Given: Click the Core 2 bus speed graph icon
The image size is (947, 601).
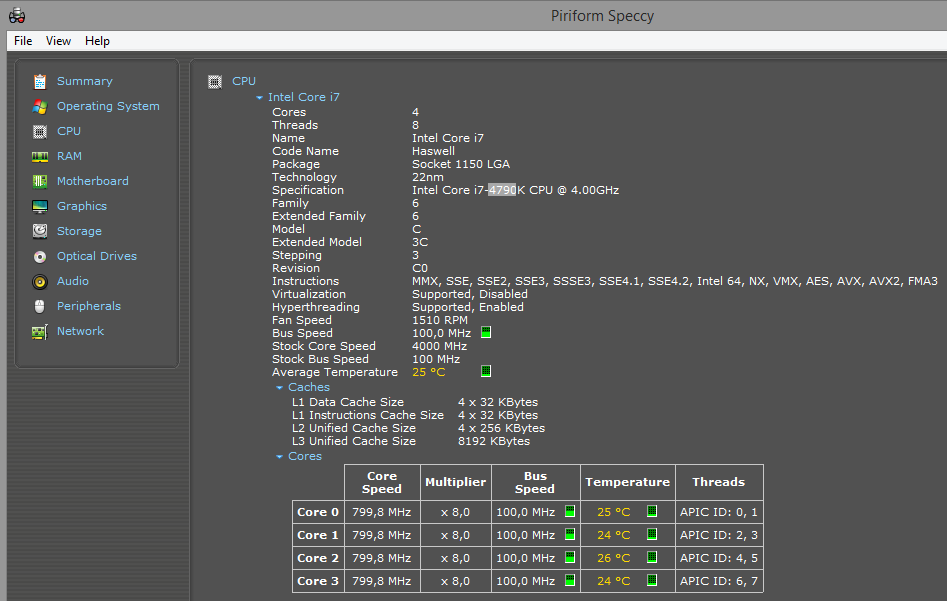Looking at the screenshot, I should (x=570, y=557).
